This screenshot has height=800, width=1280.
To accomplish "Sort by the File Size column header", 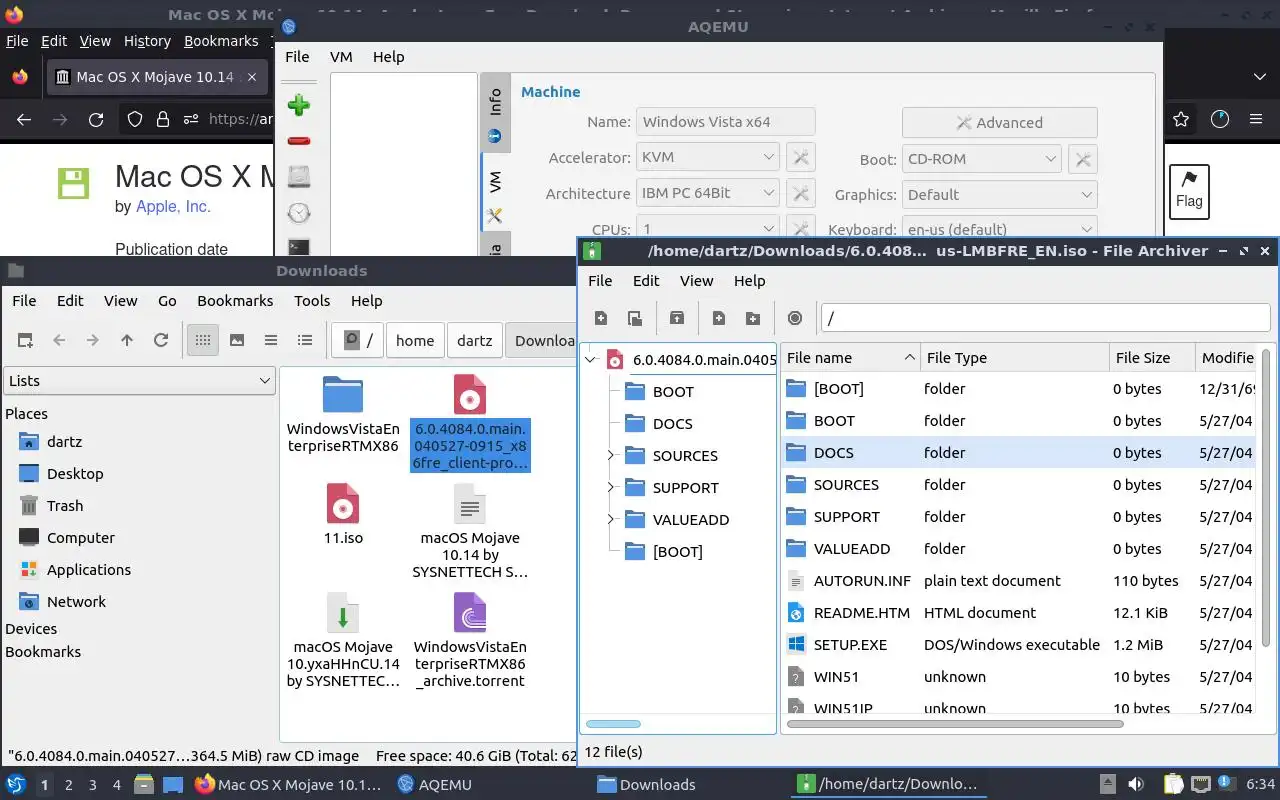I will [1152, 357].
